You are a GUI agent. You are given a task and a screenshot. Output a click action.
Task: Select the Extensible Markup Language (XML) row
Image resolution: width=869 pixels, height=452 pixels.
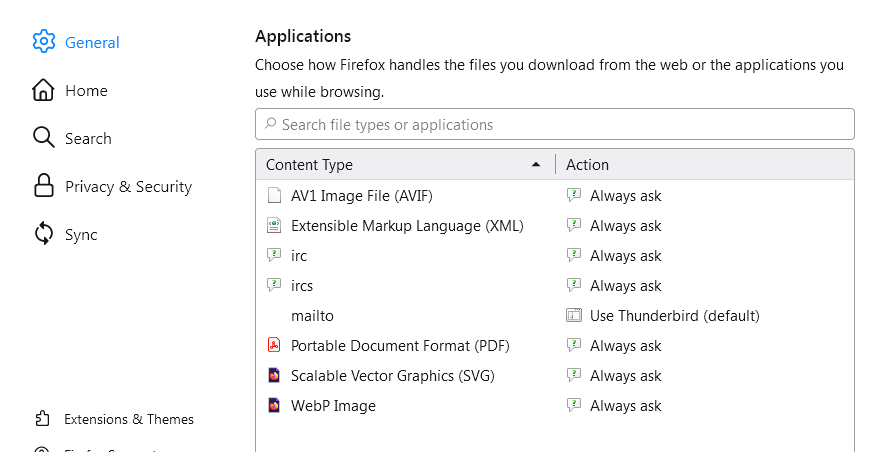(555, 225)
